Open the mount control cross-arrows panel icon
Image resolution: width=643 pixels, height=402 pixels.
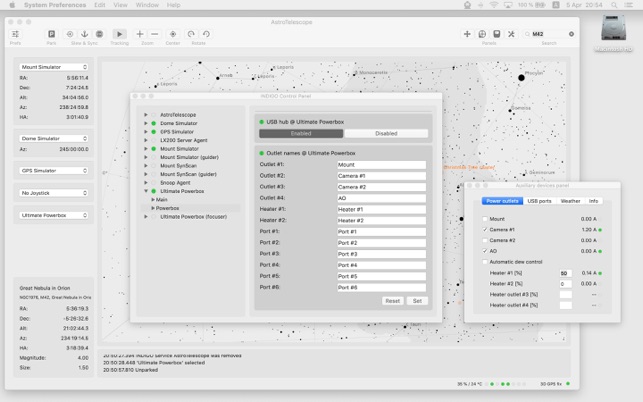(467, 34)
